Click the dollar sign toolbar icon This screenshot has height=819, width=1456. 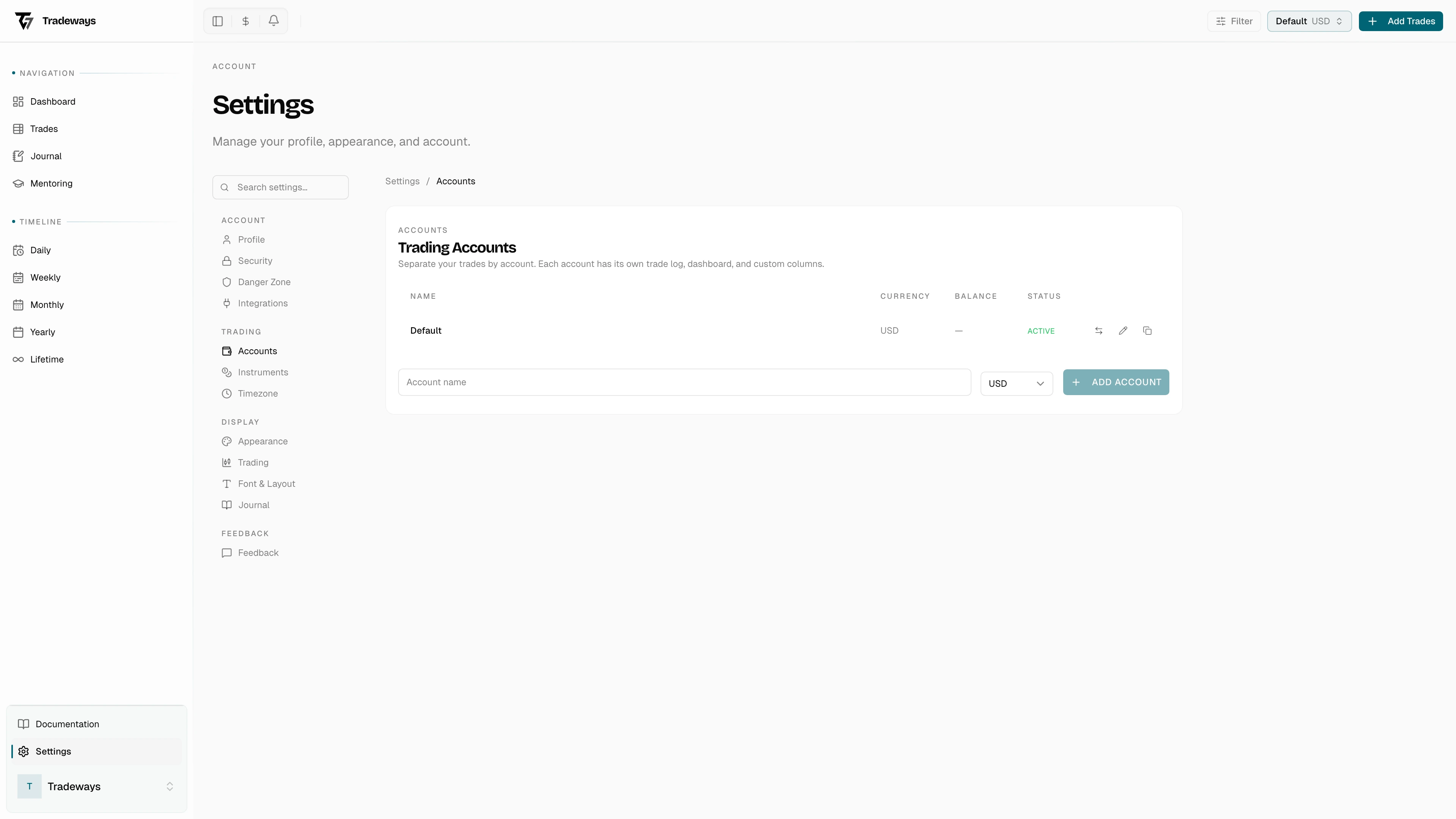[x=245, y=21]
